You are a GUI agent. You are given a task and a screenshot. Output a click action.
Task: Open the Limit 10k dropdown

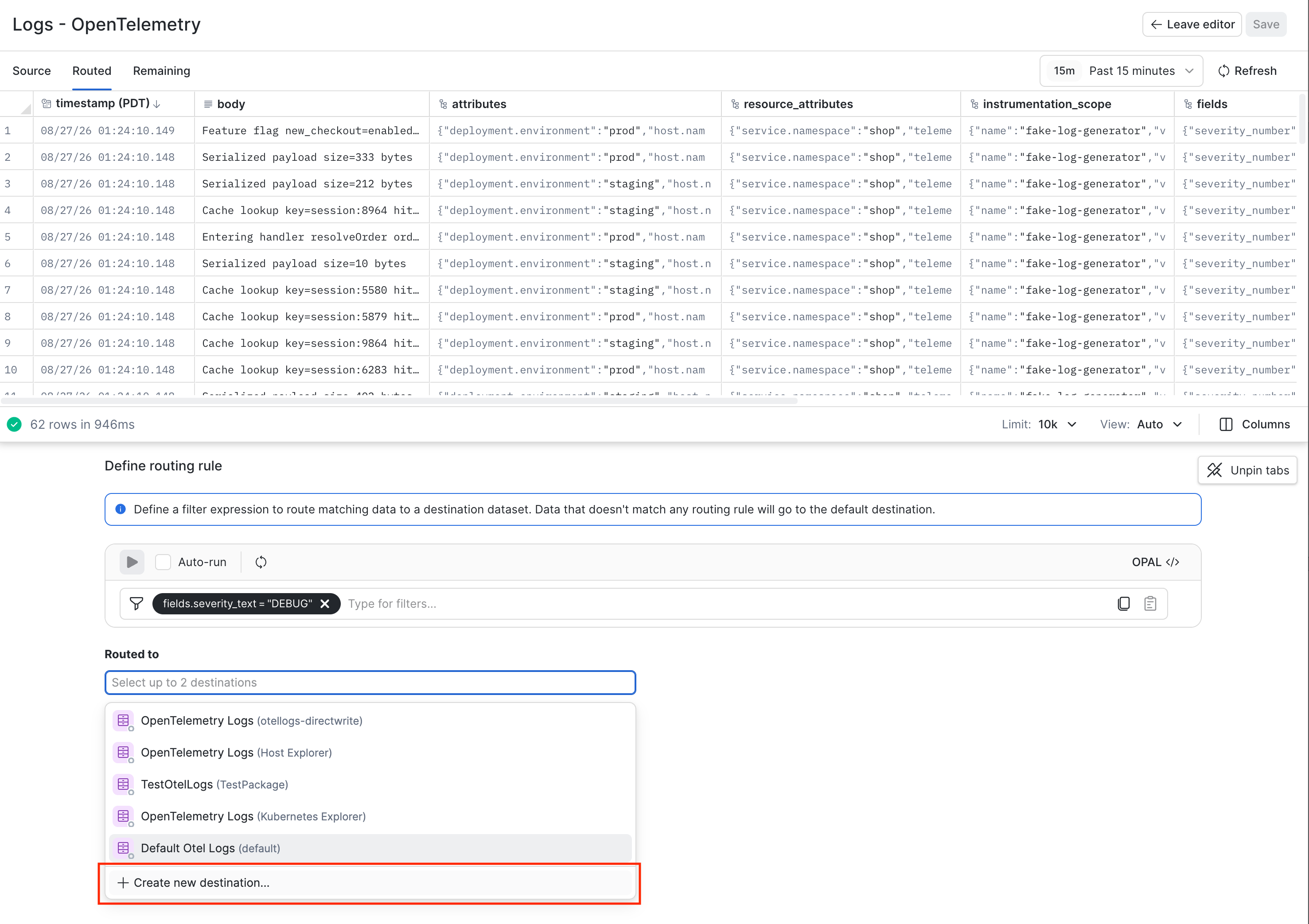(1039, 424)
